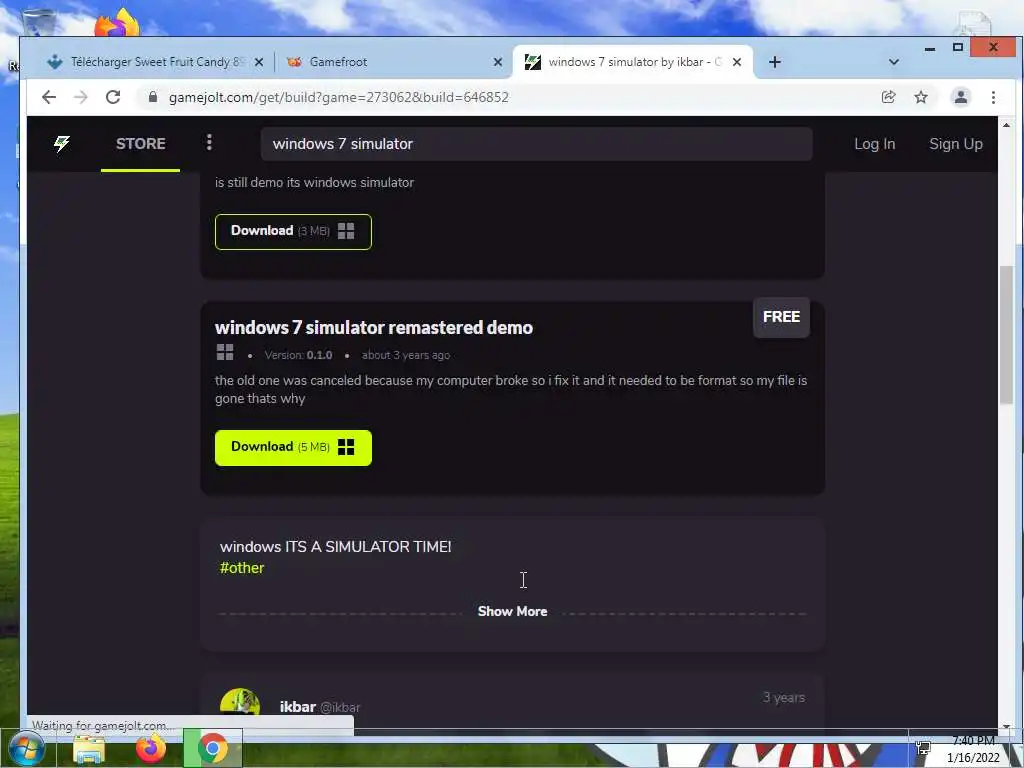Viewport: 1024px width, 768px height.
Task: Click the Game Jolt lightning logo
Action: (62, 143)
